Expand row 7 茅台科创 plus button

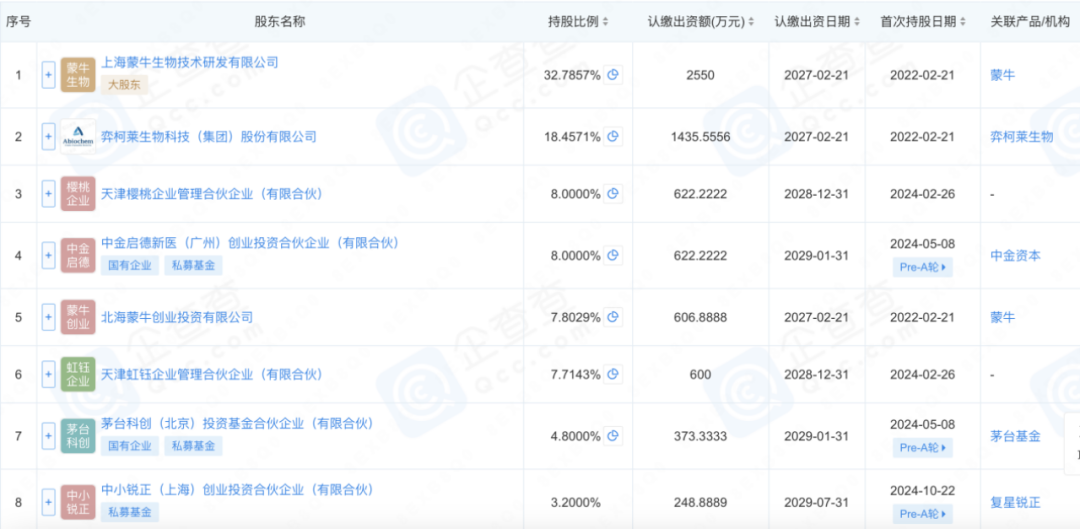[48, 436]
